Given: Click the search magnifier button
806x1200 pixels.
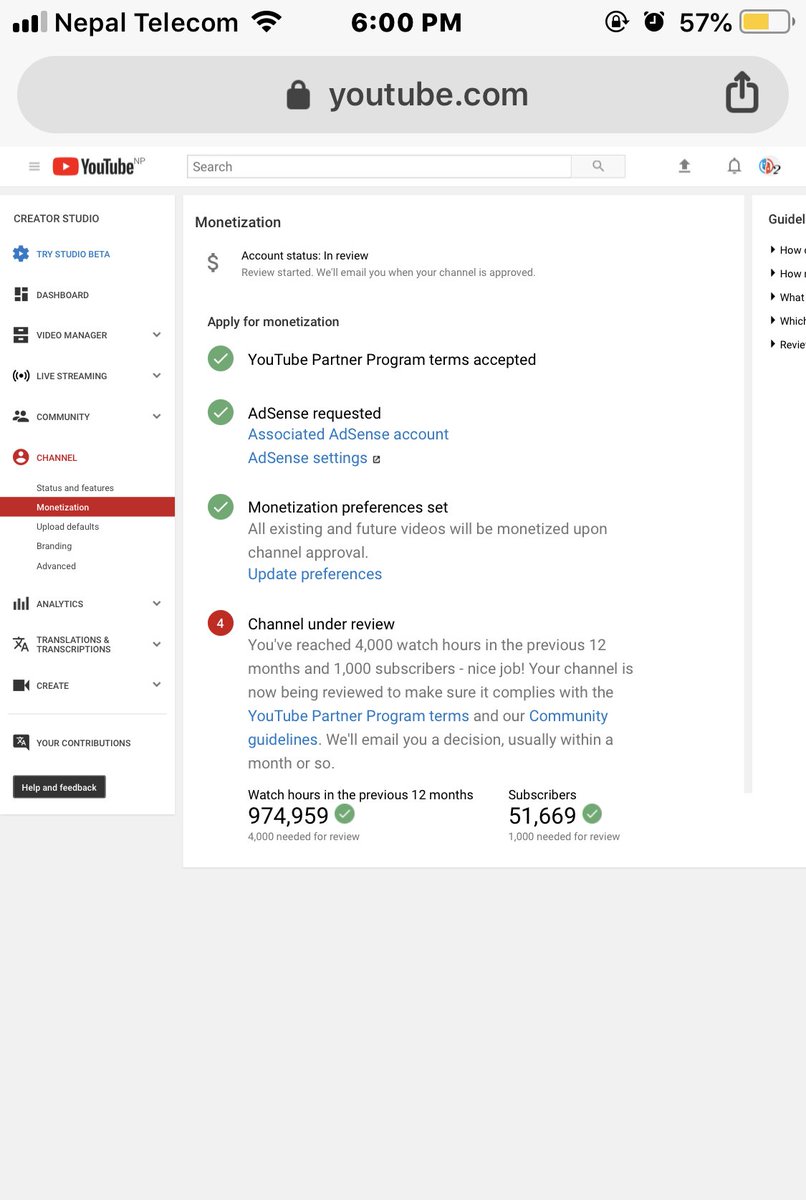Looking at the screenshot, I should [x=598, y=167].
